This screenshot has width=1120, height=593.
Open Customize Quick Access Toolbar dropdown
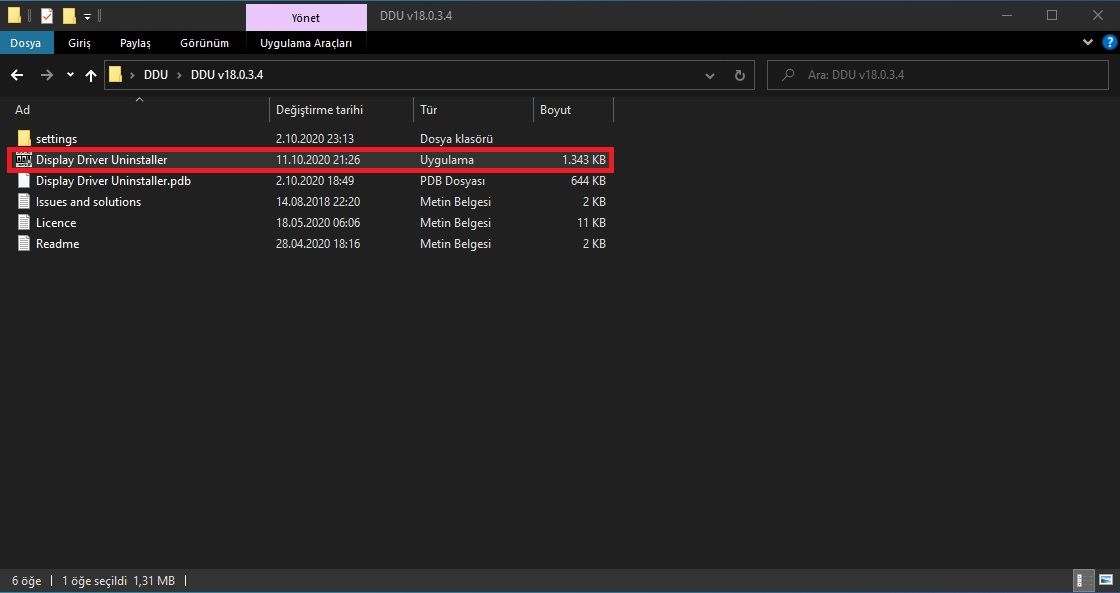click(x=87, y=16)
